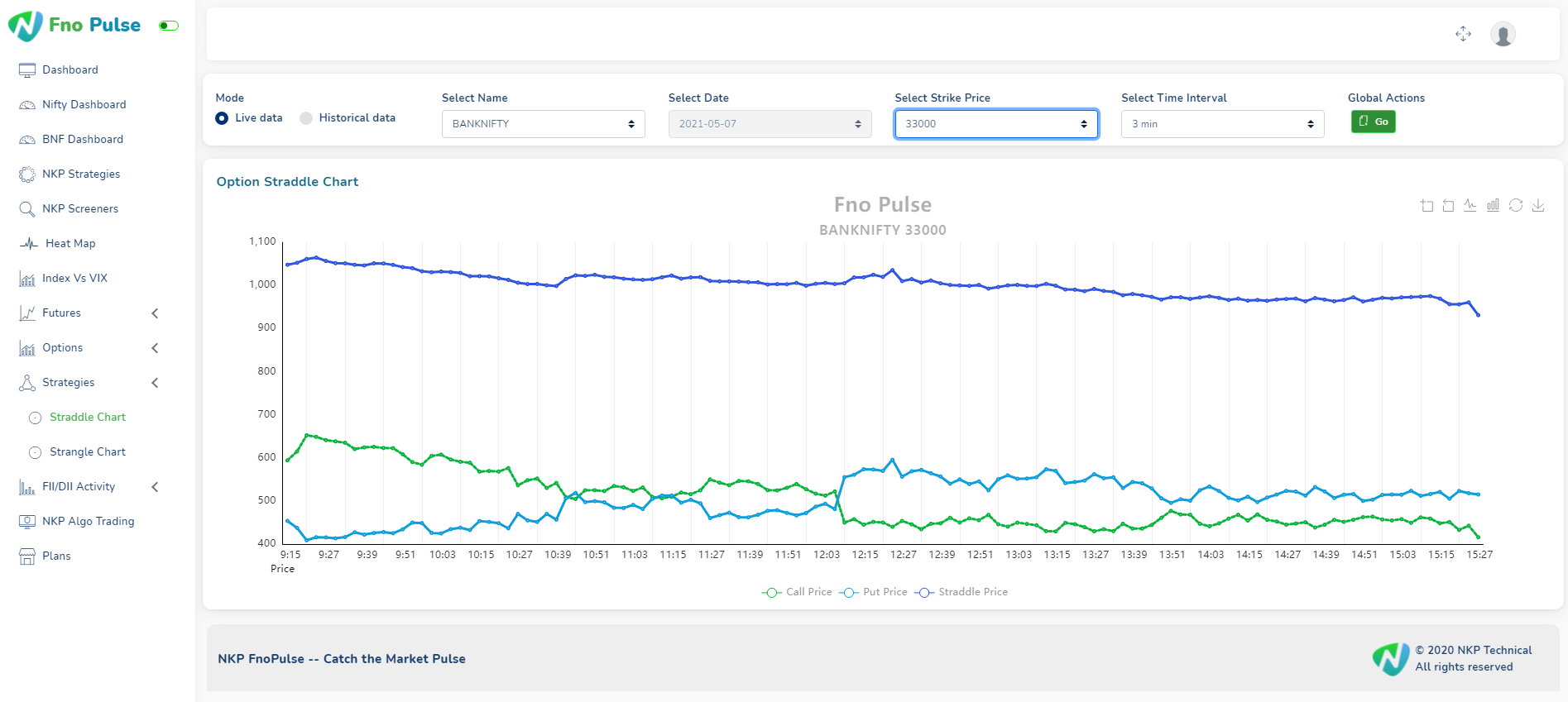Open Dashboard from the sidebar

(70, 70)
